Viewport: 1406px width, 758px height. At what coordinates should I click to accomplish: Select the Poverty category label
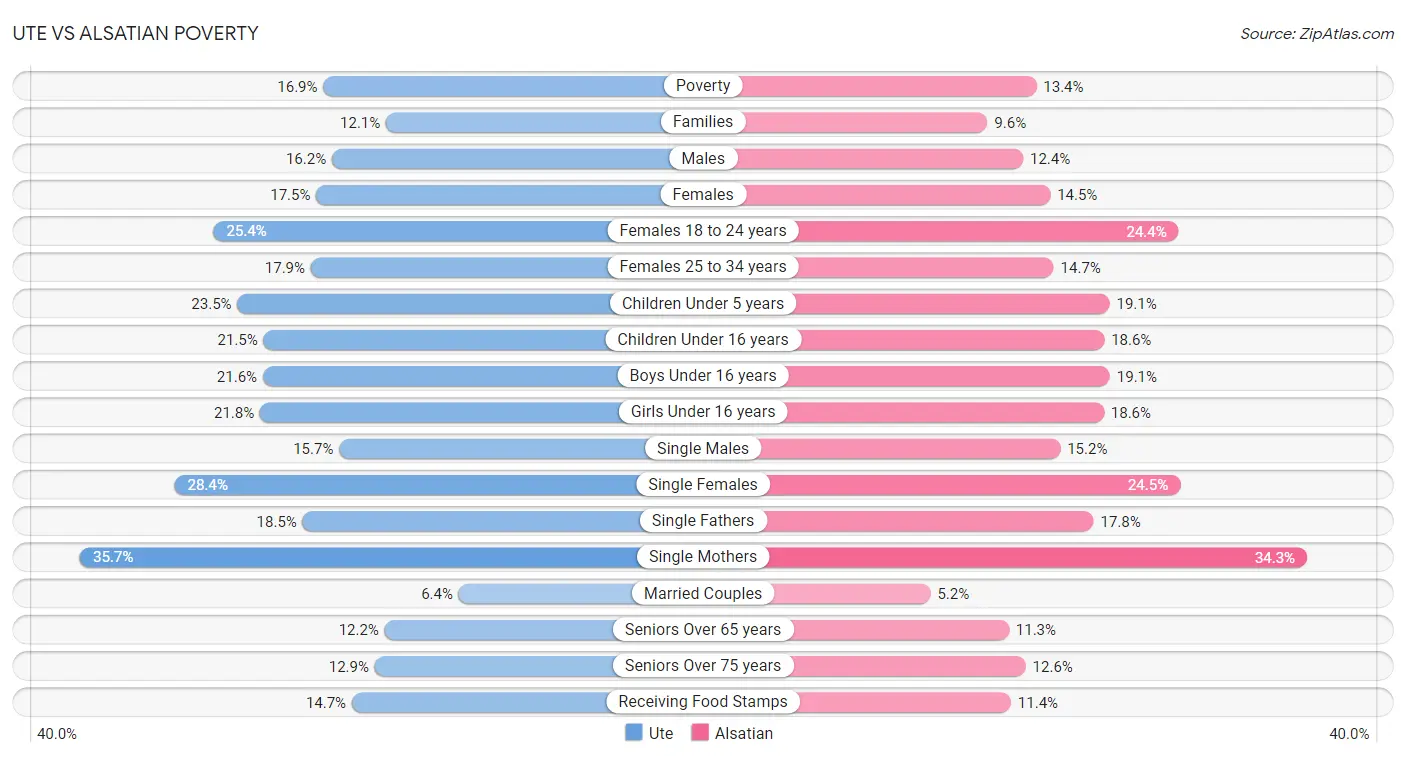click(x=703, y=86)
